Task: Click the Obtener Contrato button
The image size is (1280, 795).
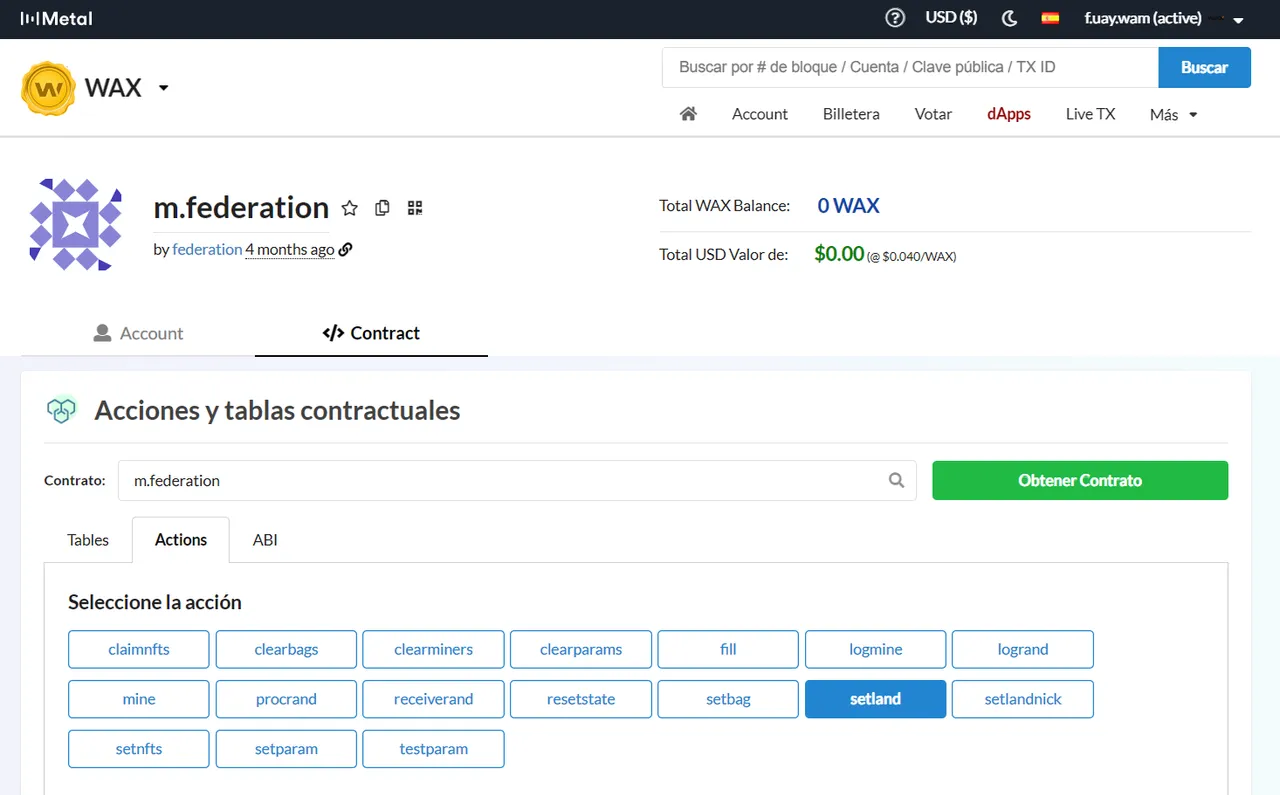Action: tap(1080, 480)
